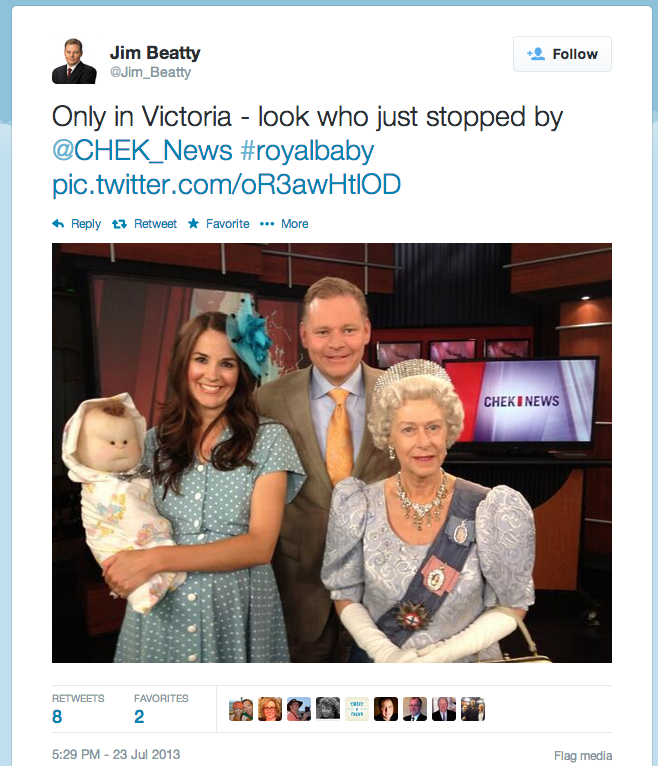658x766 pixels.
Task: Click the second retweeter avatar, red-haired woman
Action: [270, 709]
